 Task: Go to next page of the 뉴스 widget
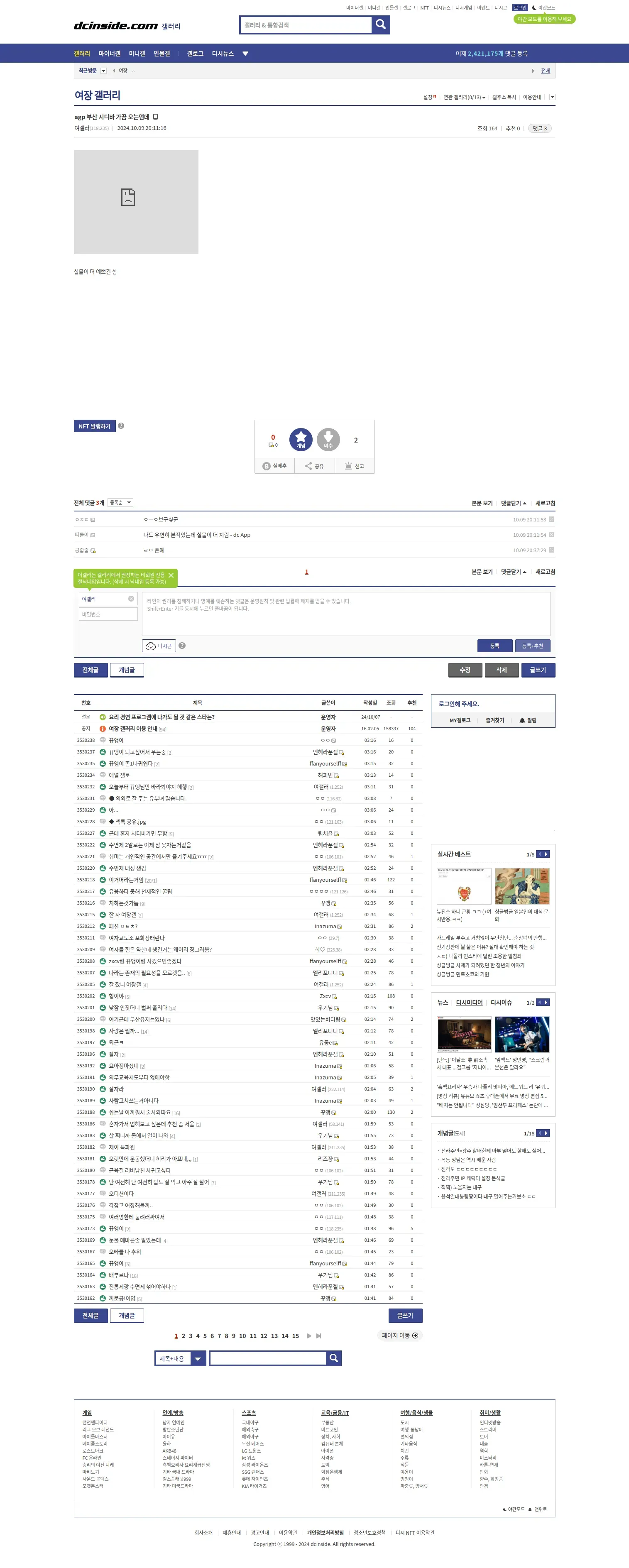pos(546,1002)
